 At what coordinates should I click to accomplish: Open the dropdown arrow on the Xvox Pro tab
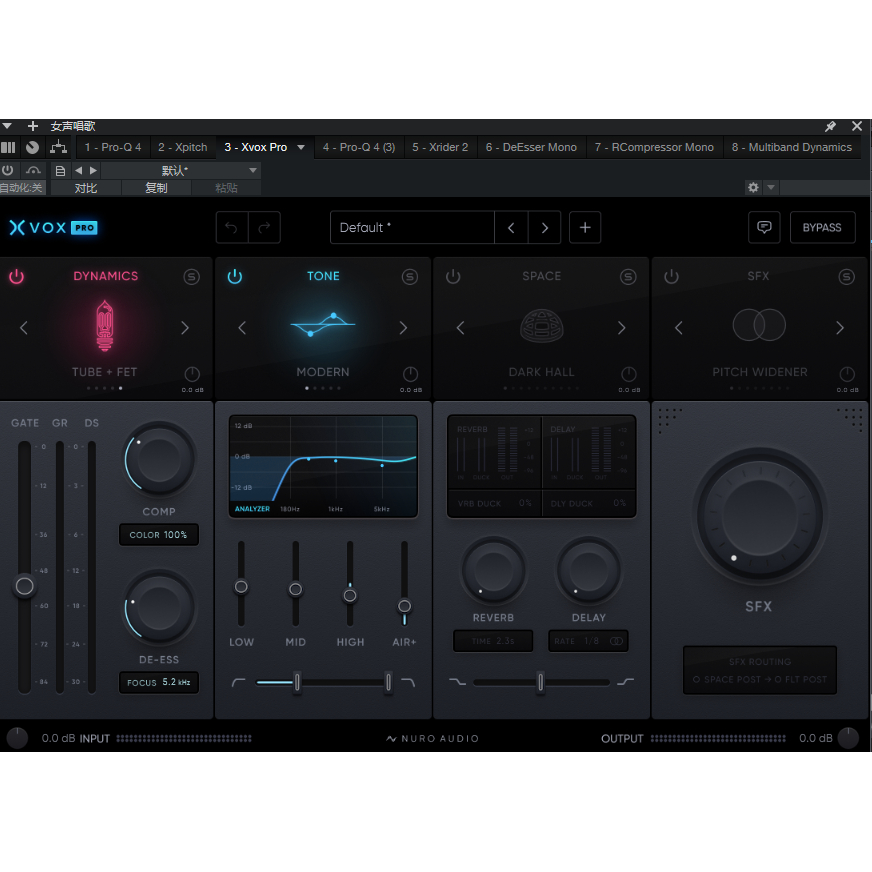click(301, 146)
